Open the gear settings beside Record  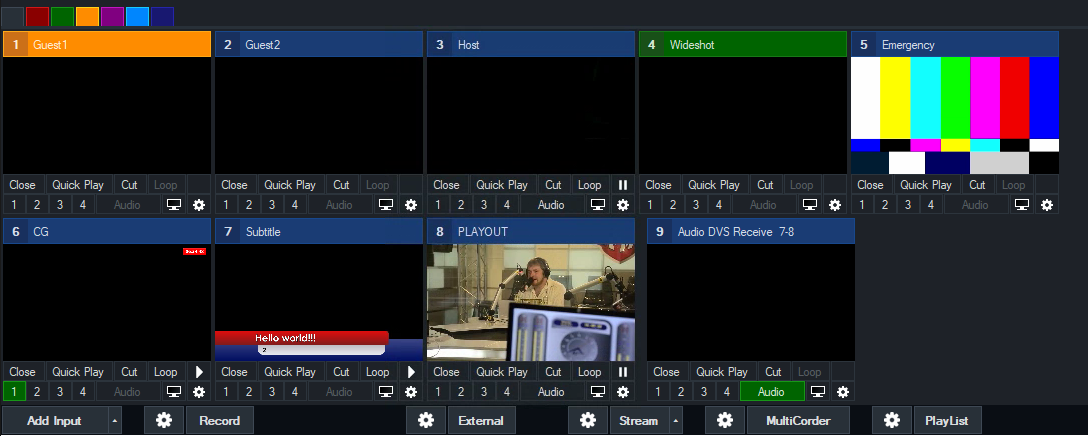pos(164,420)
